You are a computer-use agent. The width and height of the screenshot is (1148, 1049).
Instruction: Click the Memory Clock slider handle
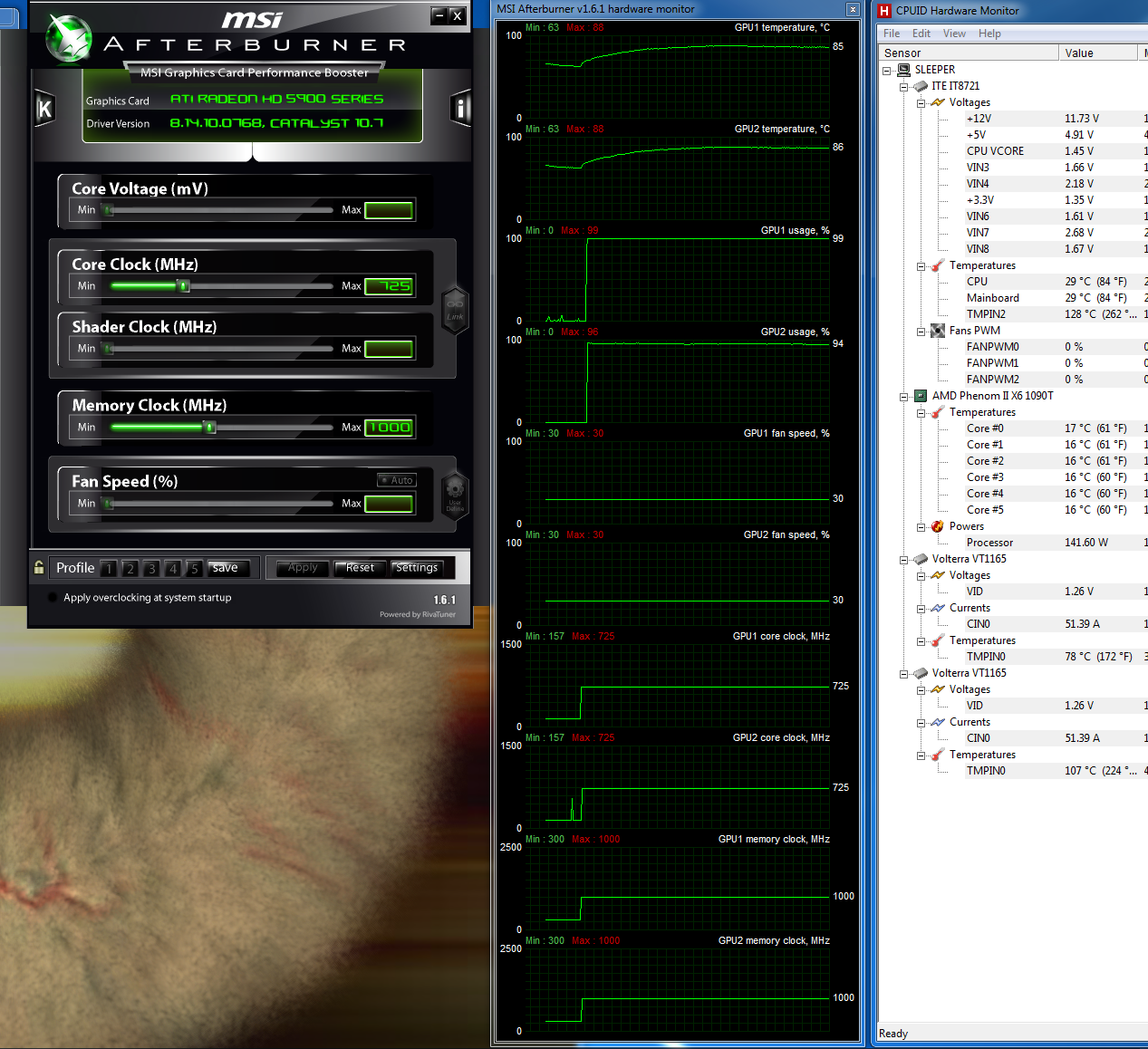coord(210,428)
